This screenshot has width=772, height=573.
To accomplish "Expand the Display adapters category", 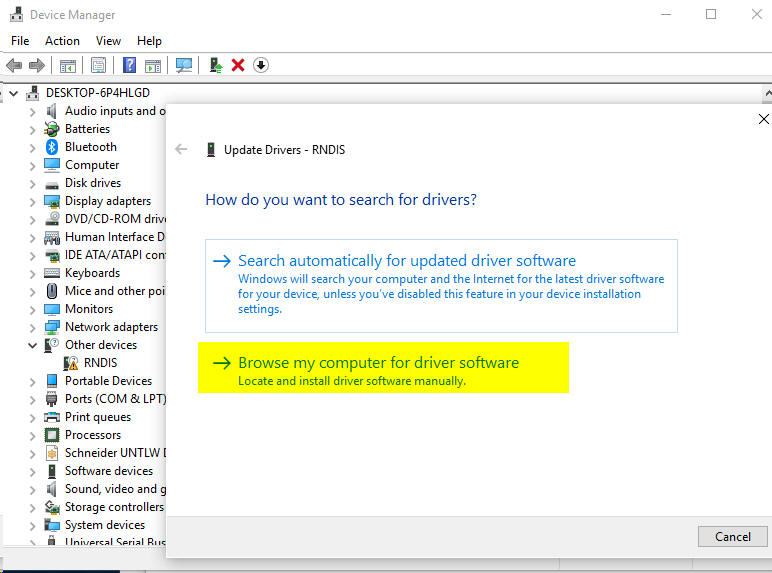I will pos(32,202).
